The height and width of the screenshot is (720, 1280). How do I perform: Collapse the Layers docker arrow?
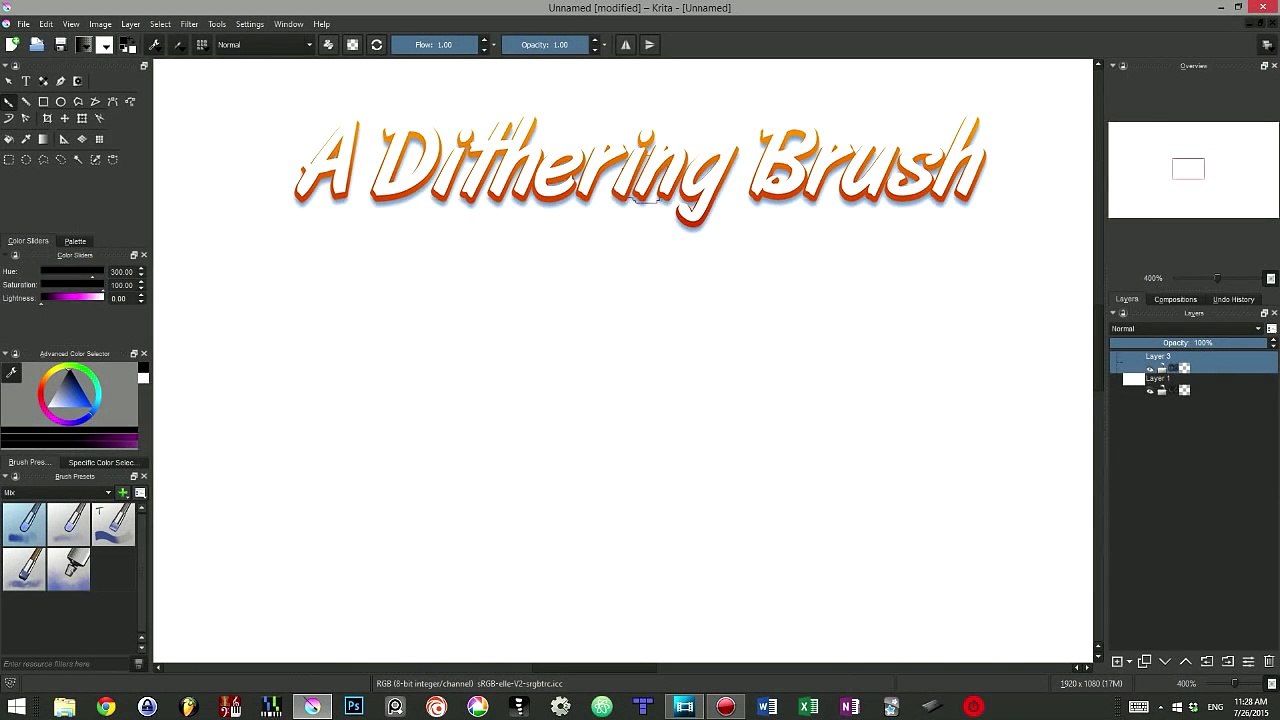pos(1113,313)
